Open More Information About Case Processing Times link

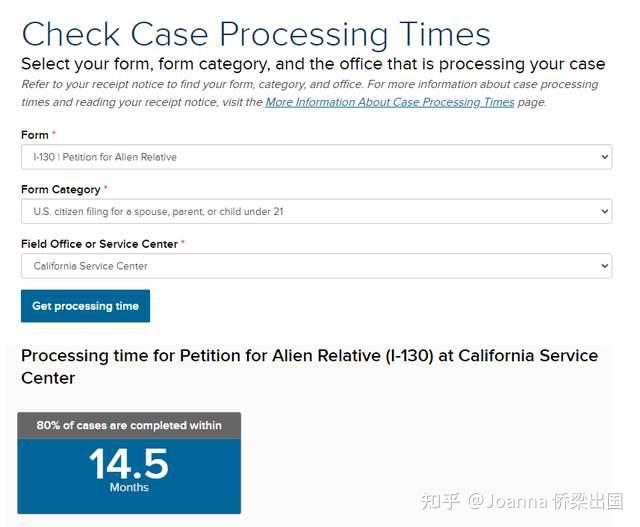point(390,102)
